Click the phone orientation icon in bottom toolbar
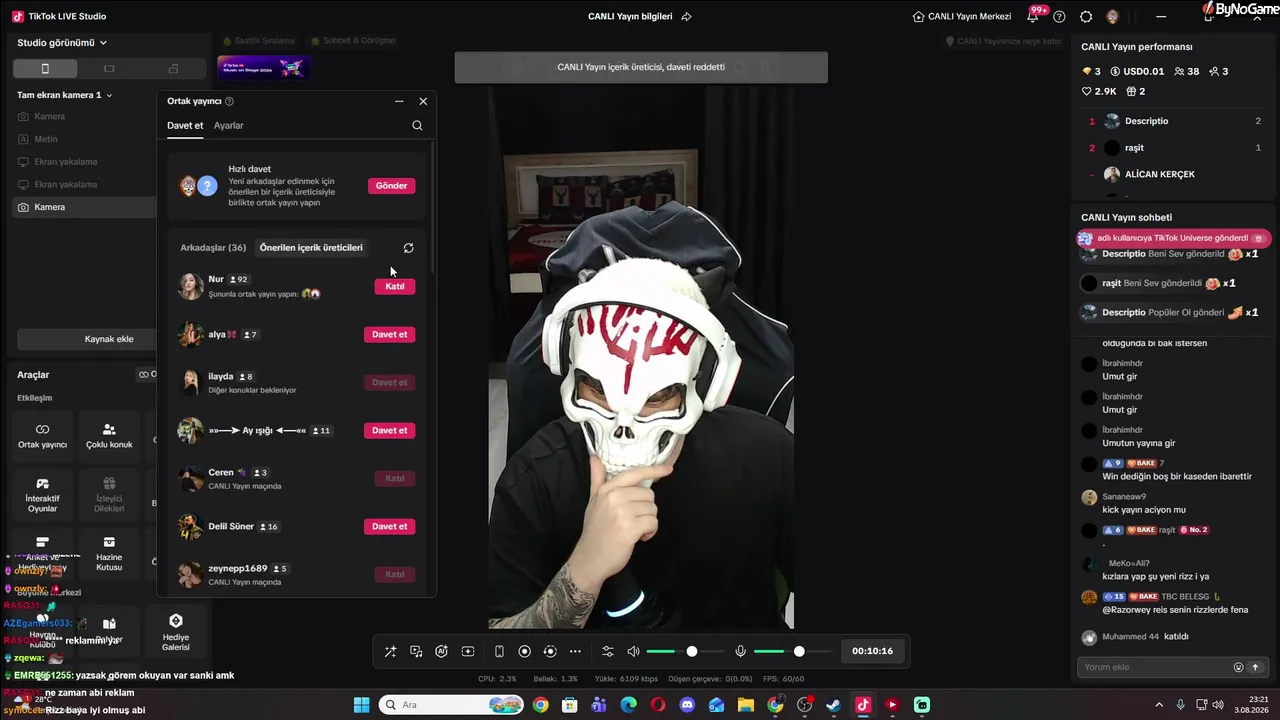The width and height of the screenshot is (1280, 720). (x=499, y=652)
